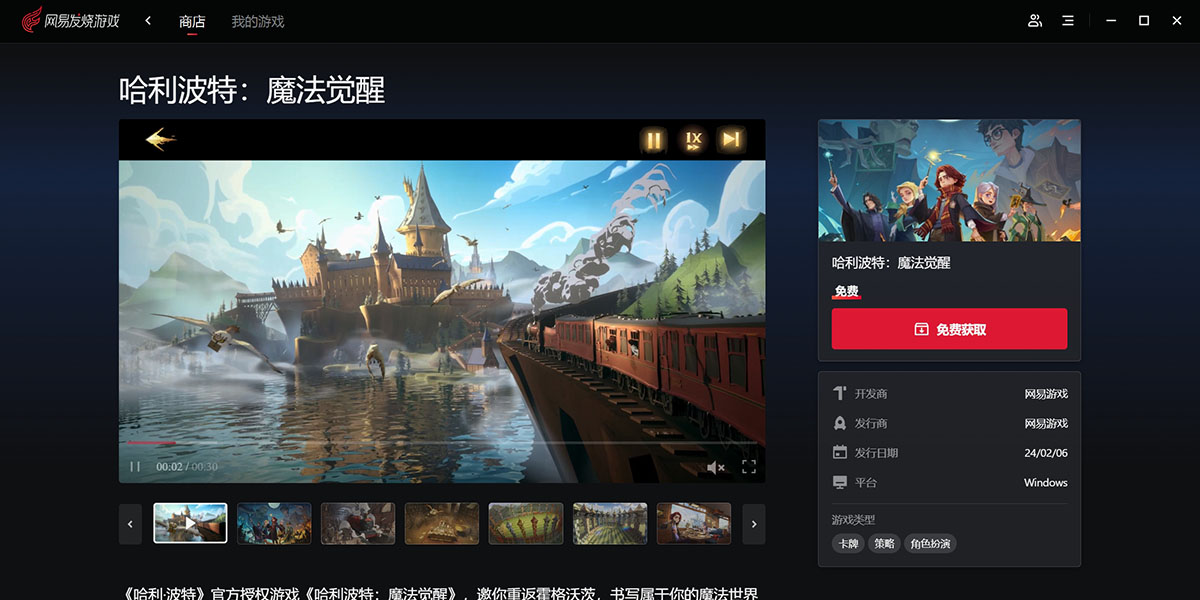The width and height of the screenshot is (1200, 600).
Task: Click the 24/02/06 release date
Action: pyautogui.click(x=1047, y=453)
